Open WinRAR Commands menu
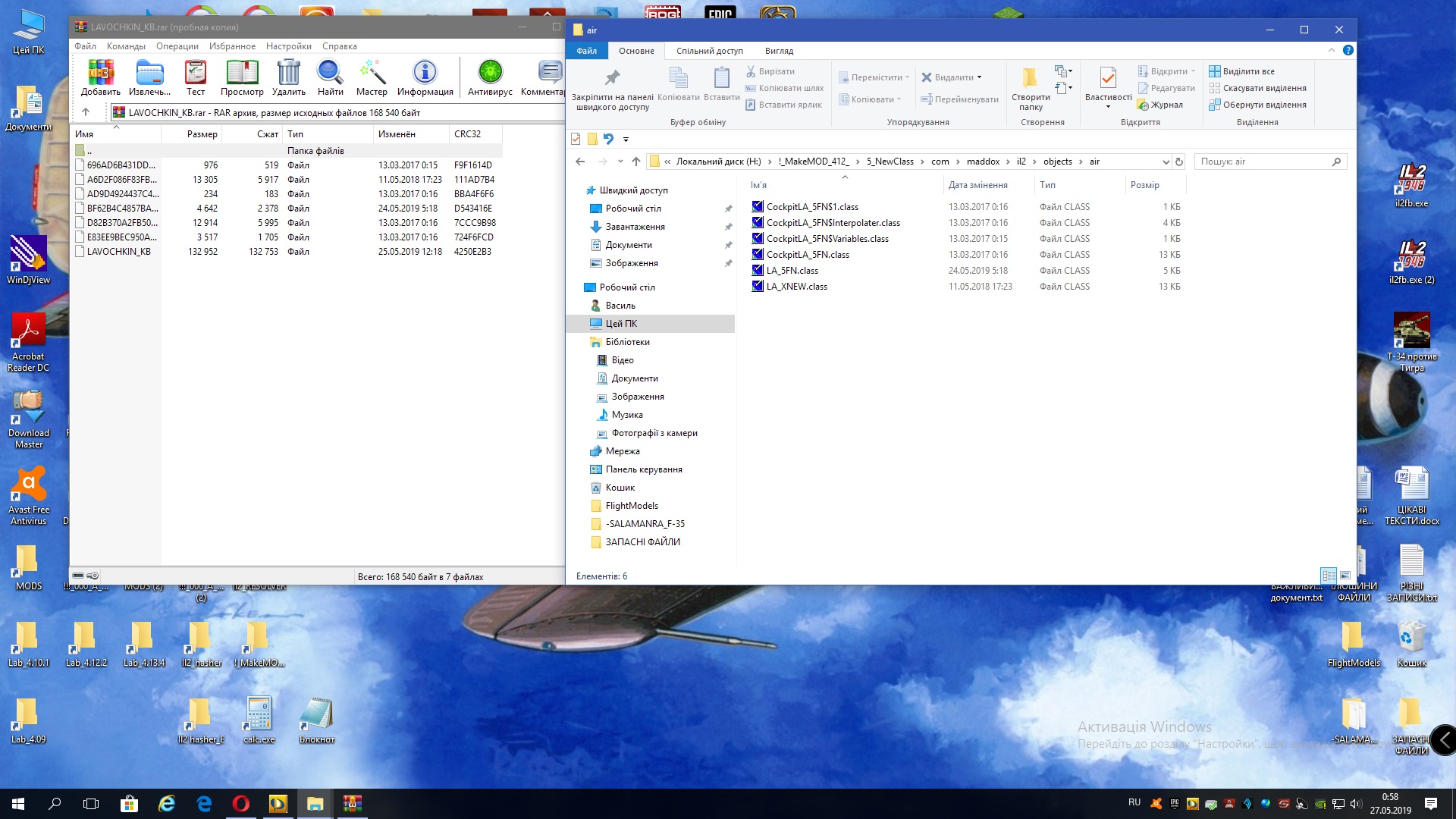1456x819 pixels. pyautogui.click(x=126, y=46)
